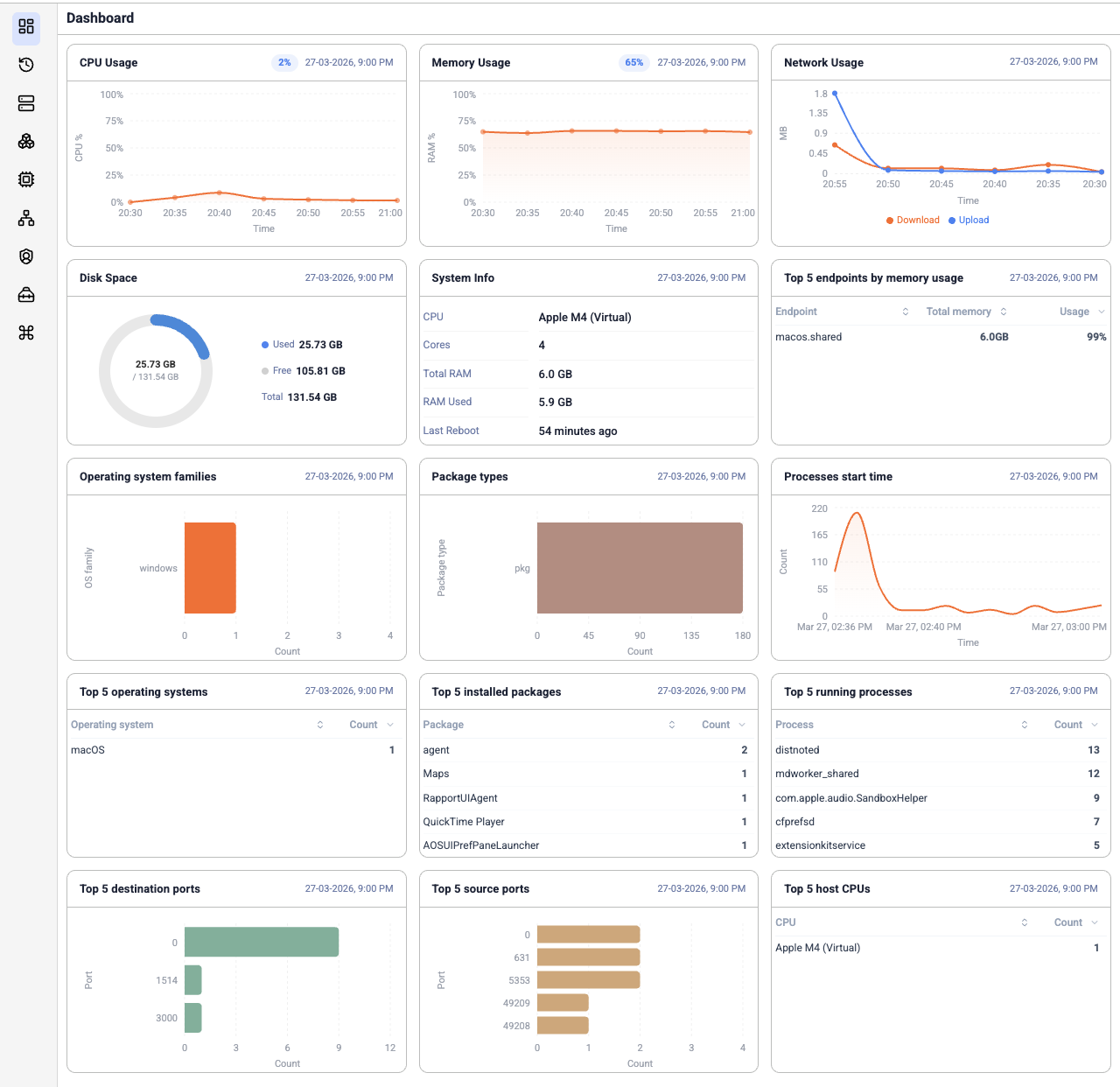The height and width of the screenshot is (1087, 1120).
Task: Open the network topology sidebar icon
Action: click(x=26, y=218)
